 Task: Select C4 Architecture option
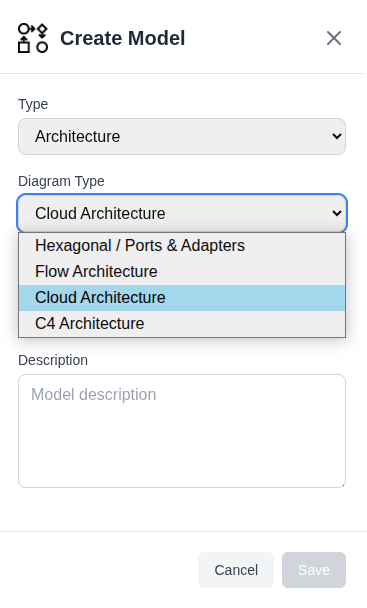pos(182,324)
